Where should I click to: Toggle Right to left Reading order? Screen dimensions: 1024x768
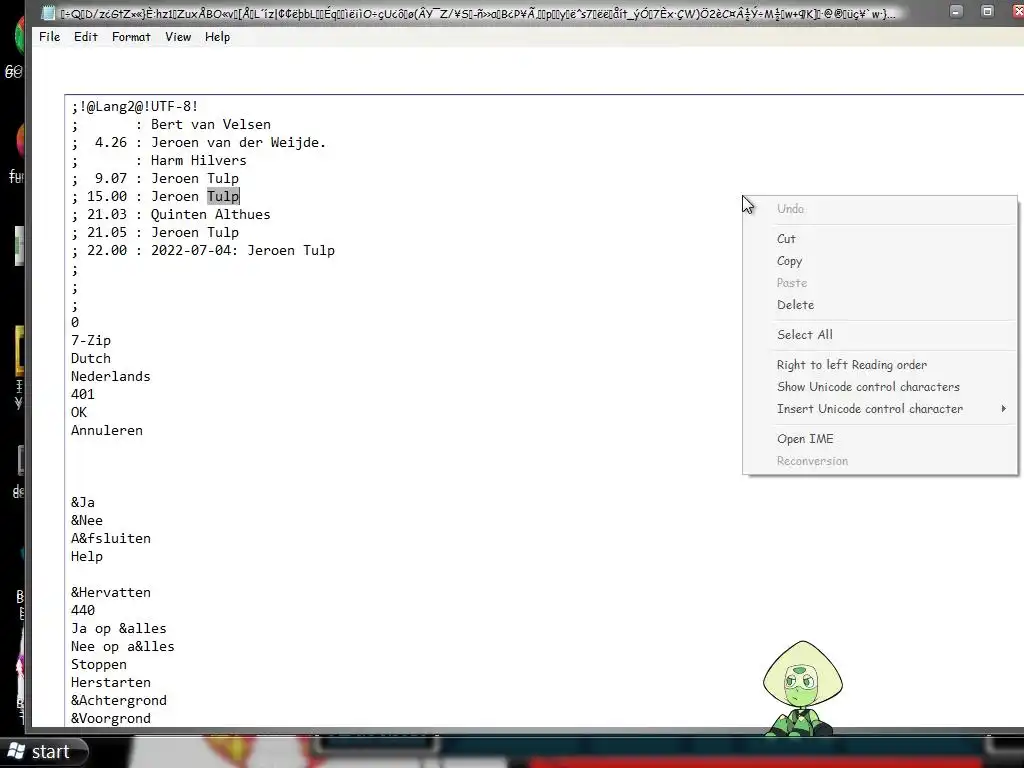point(852,365)
